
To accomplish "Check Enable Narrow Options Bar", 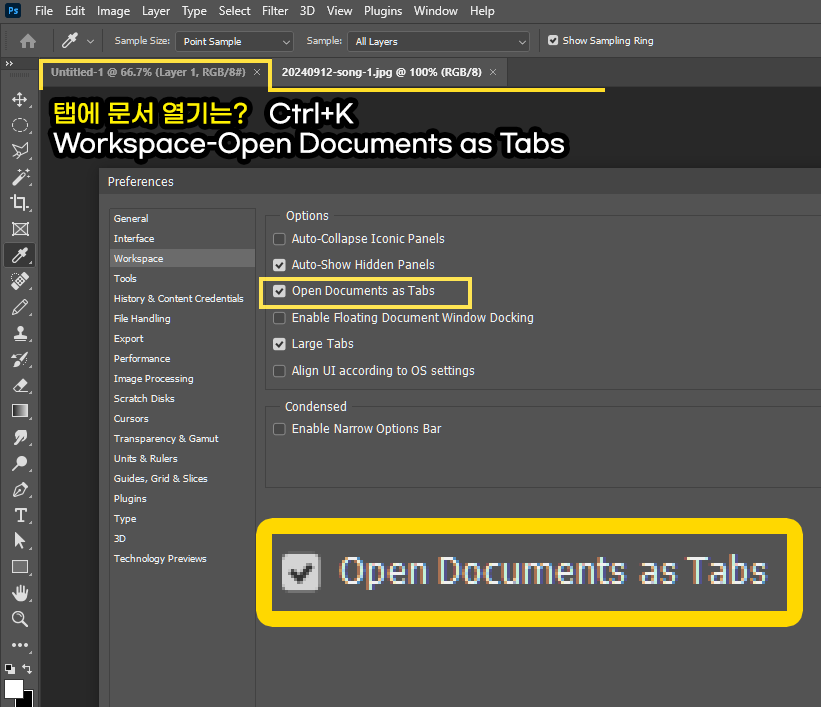I will click(x=279, y=429).
